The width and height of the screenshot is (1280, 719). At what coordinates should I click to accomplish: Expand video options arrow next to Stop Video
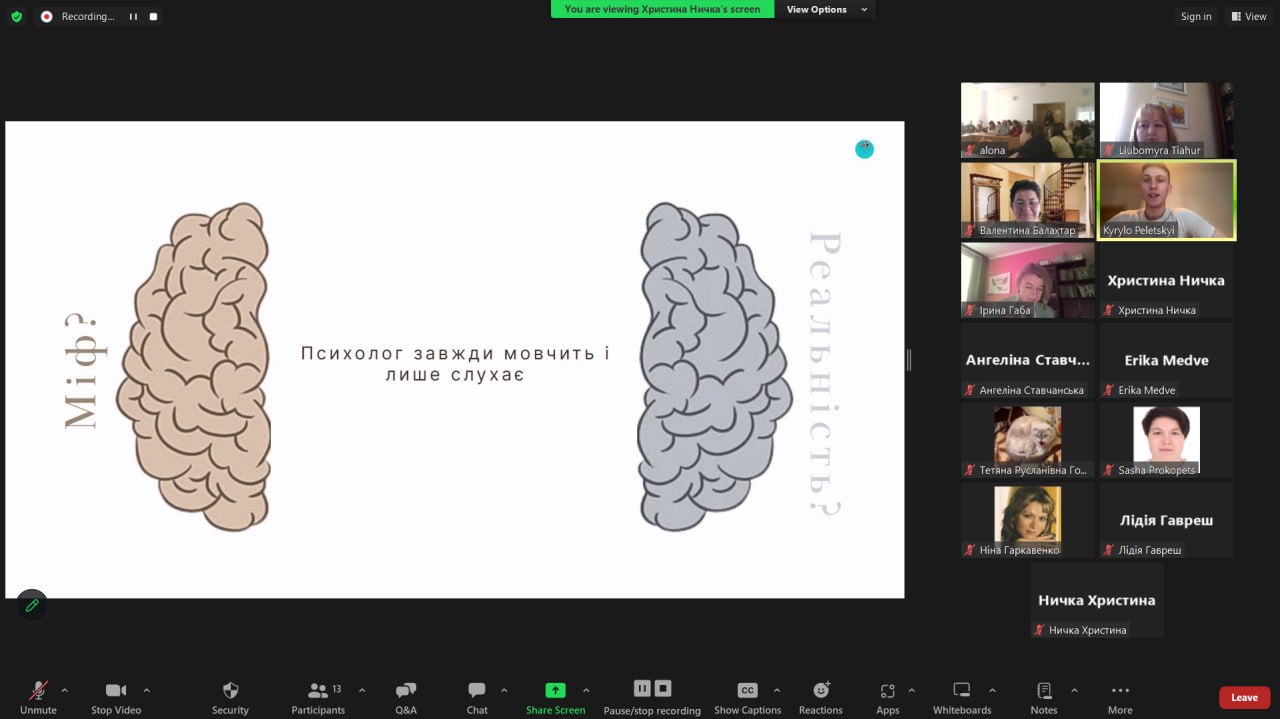pyautogui.click(x=147, y=690)
